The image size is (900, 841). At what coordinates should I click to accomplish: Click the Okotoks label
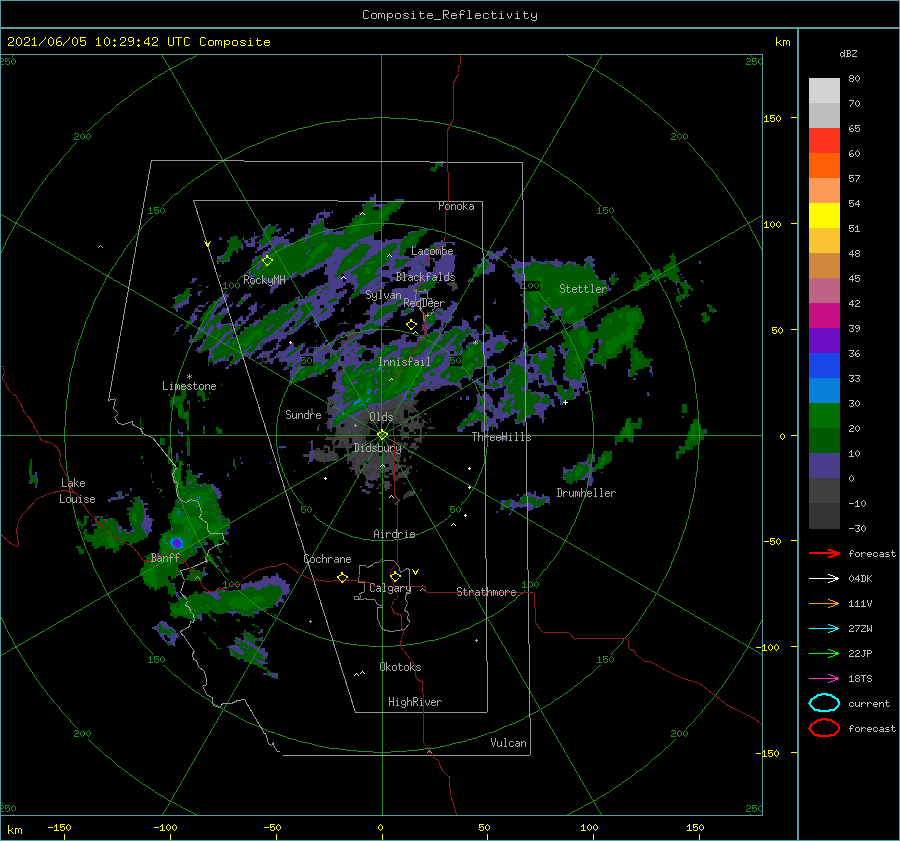[x=400, y=667]
